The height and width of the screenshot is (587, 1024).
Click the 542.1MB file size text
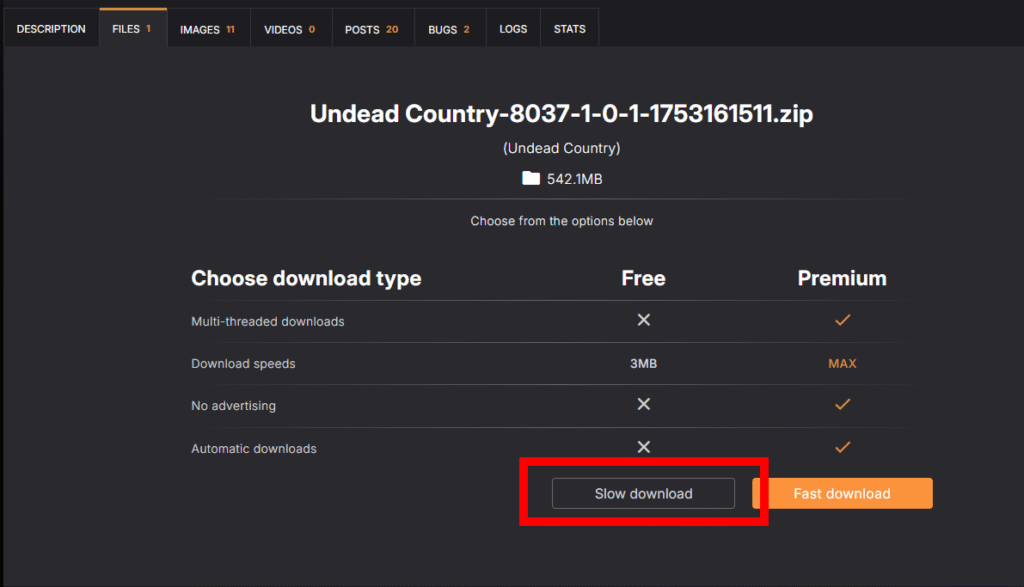(x=575, y=179)
